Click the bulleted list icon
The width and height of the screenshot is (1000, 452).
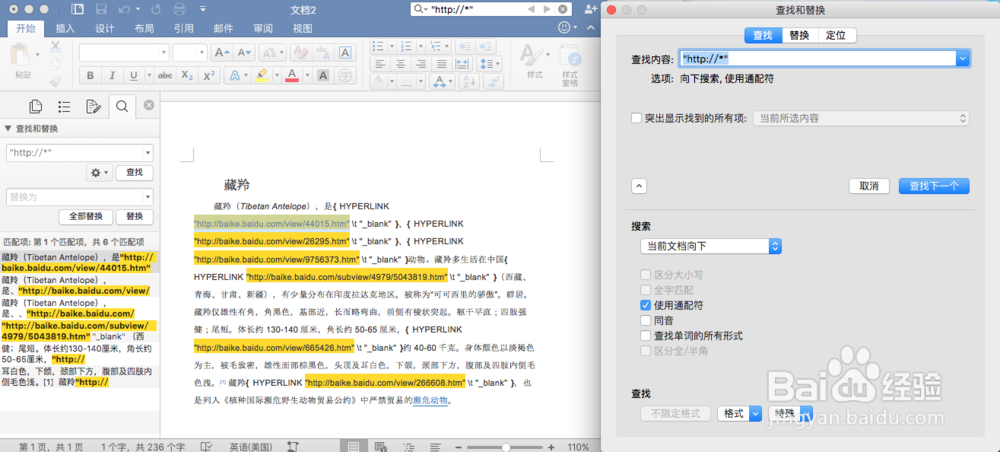click(x=379, y=46)
